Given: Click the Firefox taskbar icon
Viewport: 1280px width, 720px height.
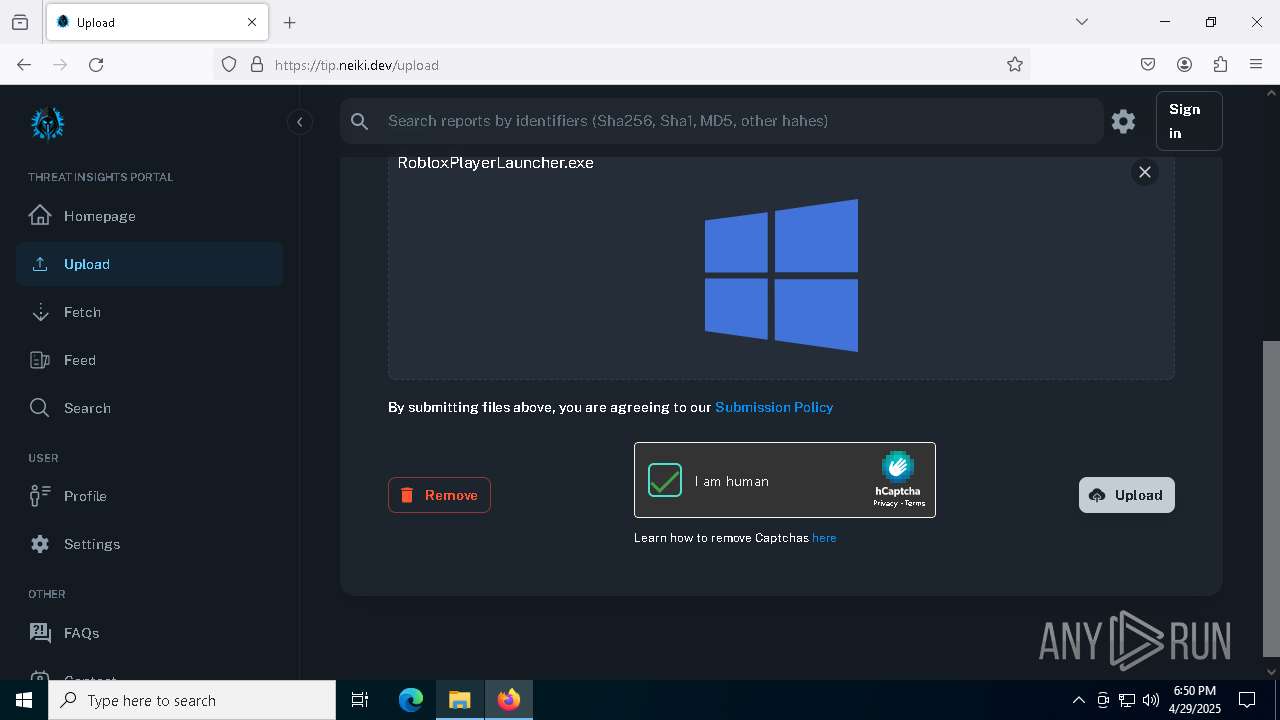Looking at the screenshot, I should pyautogui.click(x=509, y=700).
